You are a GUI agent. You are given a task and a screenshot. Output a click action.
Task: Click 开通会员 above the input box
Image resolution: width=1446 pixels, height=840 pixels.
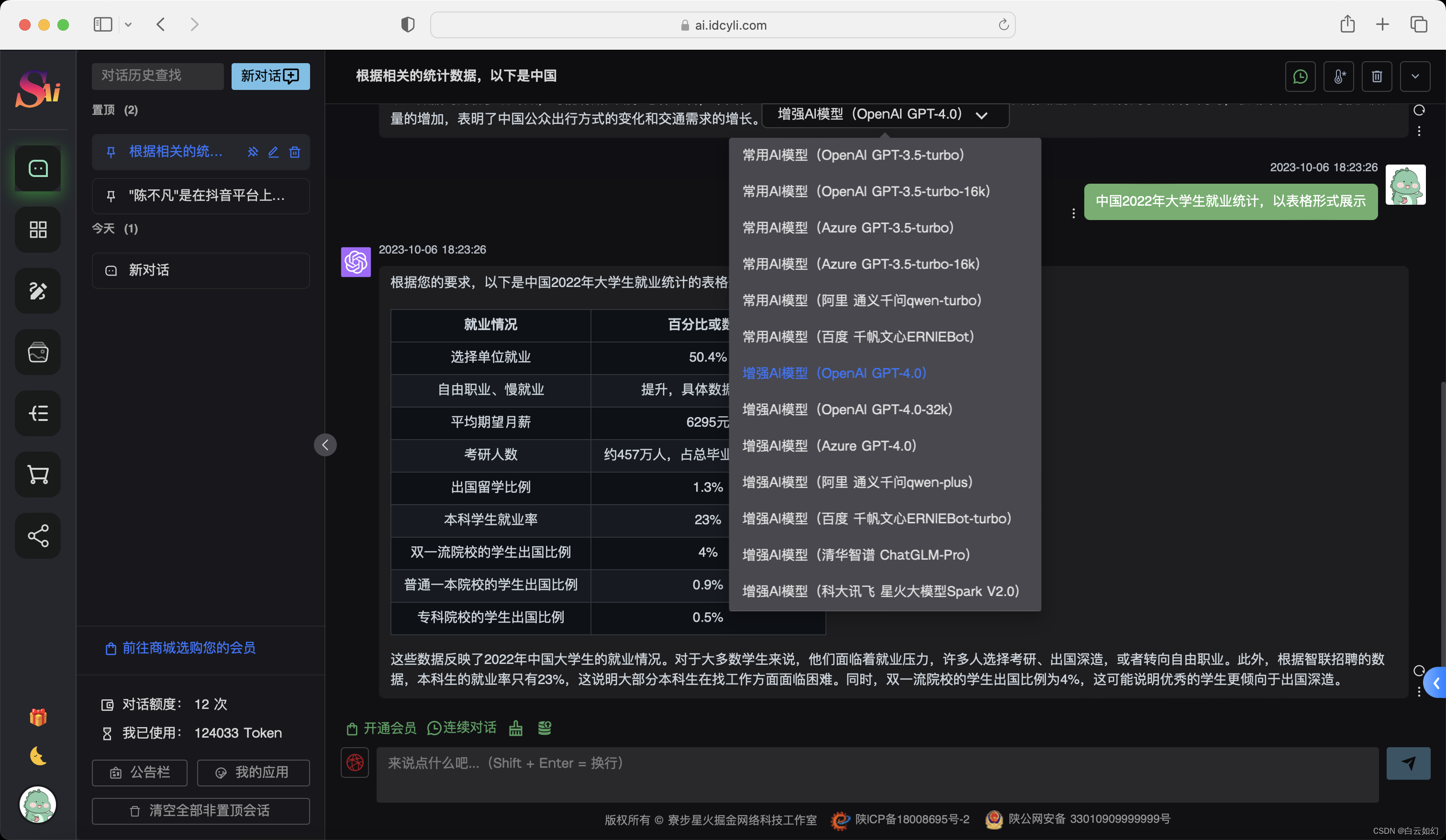pos(381,728)
